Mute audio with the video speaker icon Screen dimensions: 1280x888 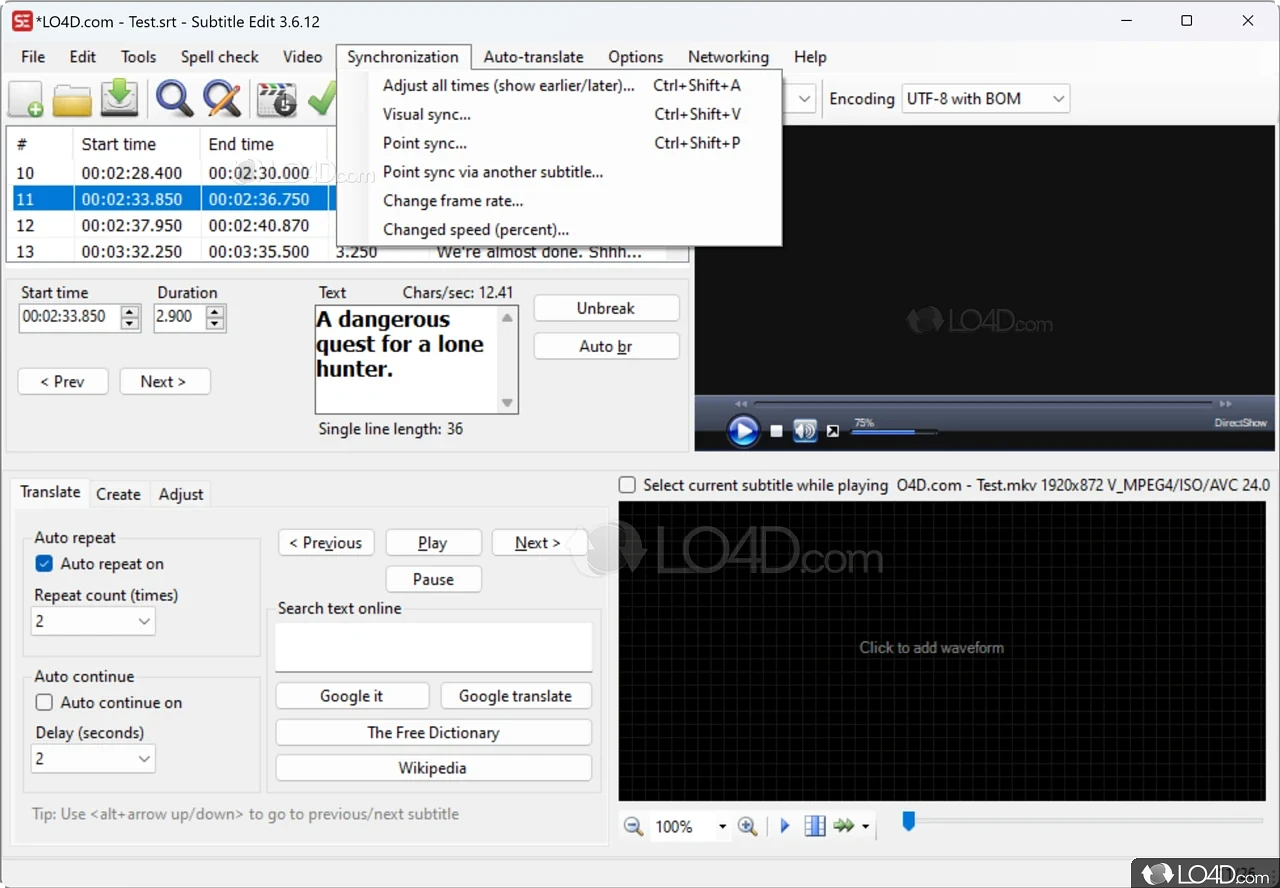pyautogui.click(x=805, y=431)
